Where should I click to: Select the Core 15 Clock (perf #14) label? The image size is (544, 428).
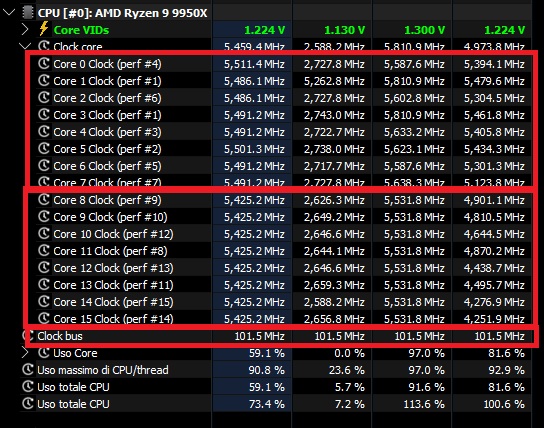click(113, 319)
